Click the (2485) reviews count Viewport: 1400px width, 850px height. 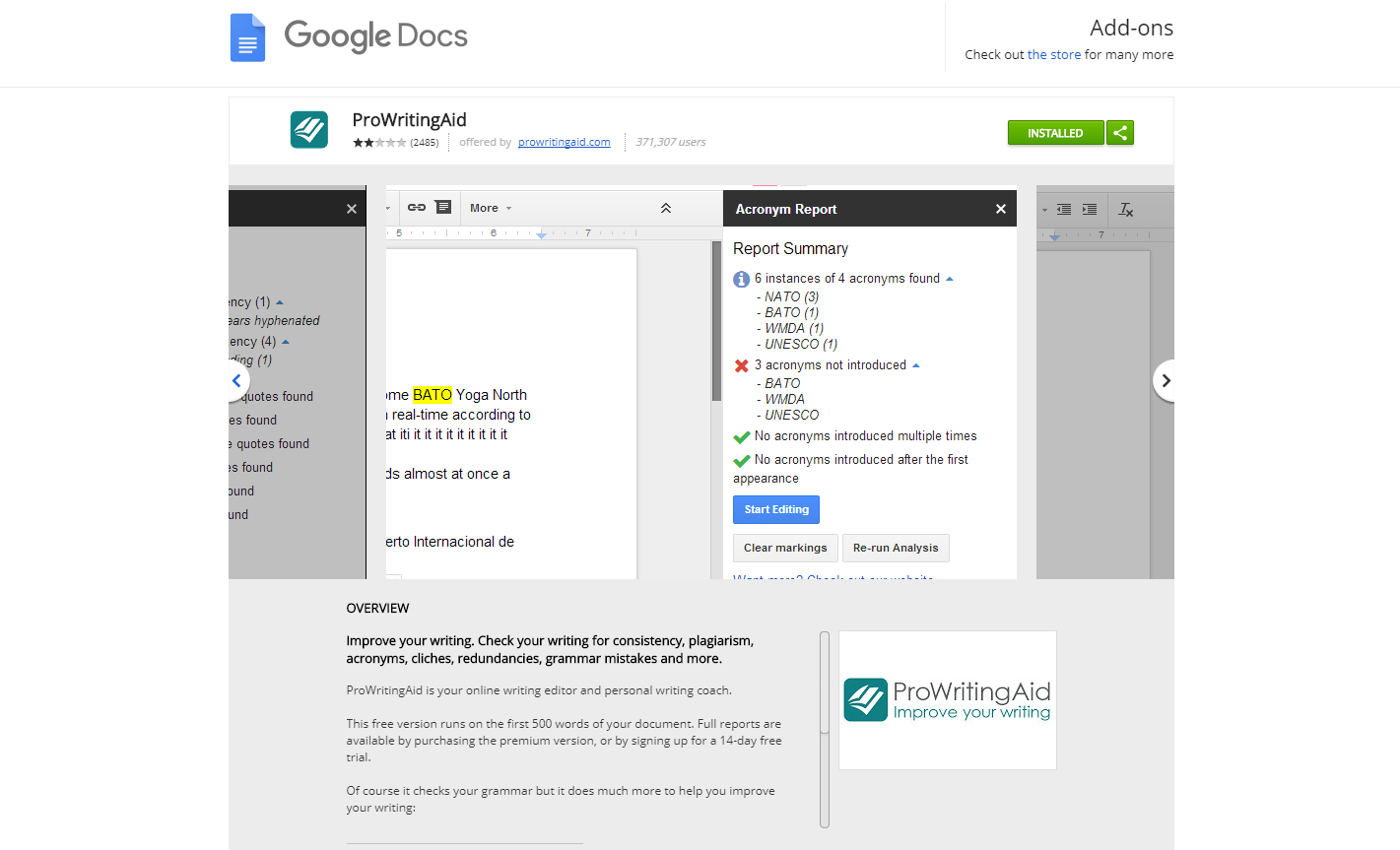(425, 143)
